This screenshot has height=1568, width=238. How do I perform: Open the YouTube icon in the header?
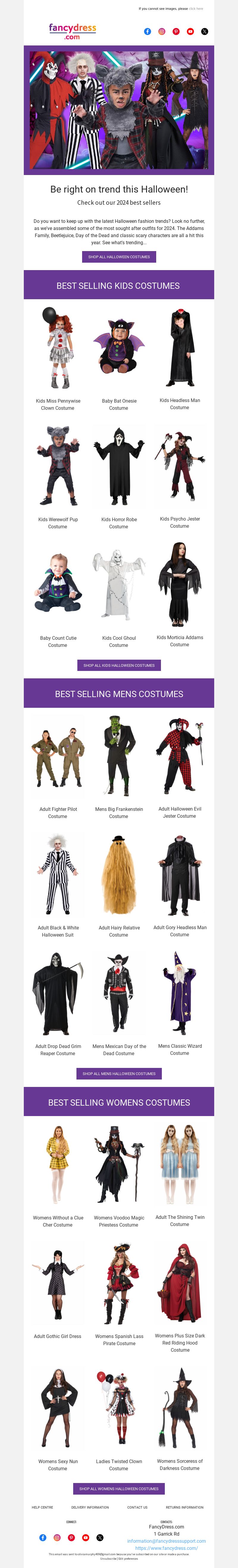click(190, 32)
